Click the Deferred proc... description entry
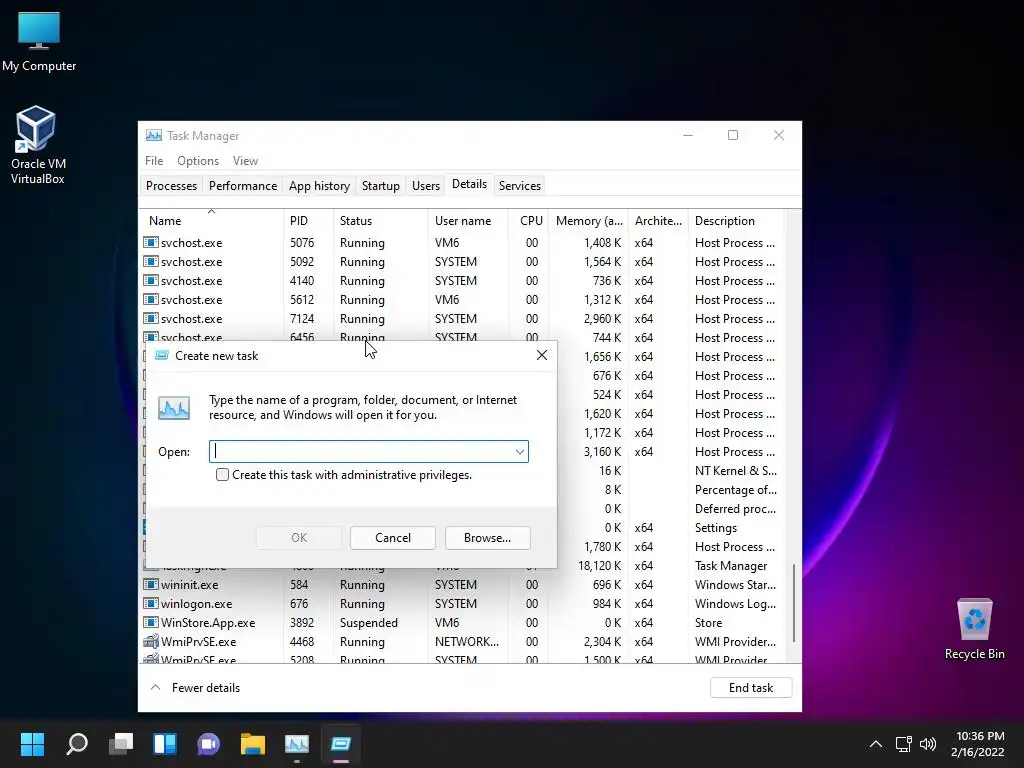 click(x=735, y=508)
